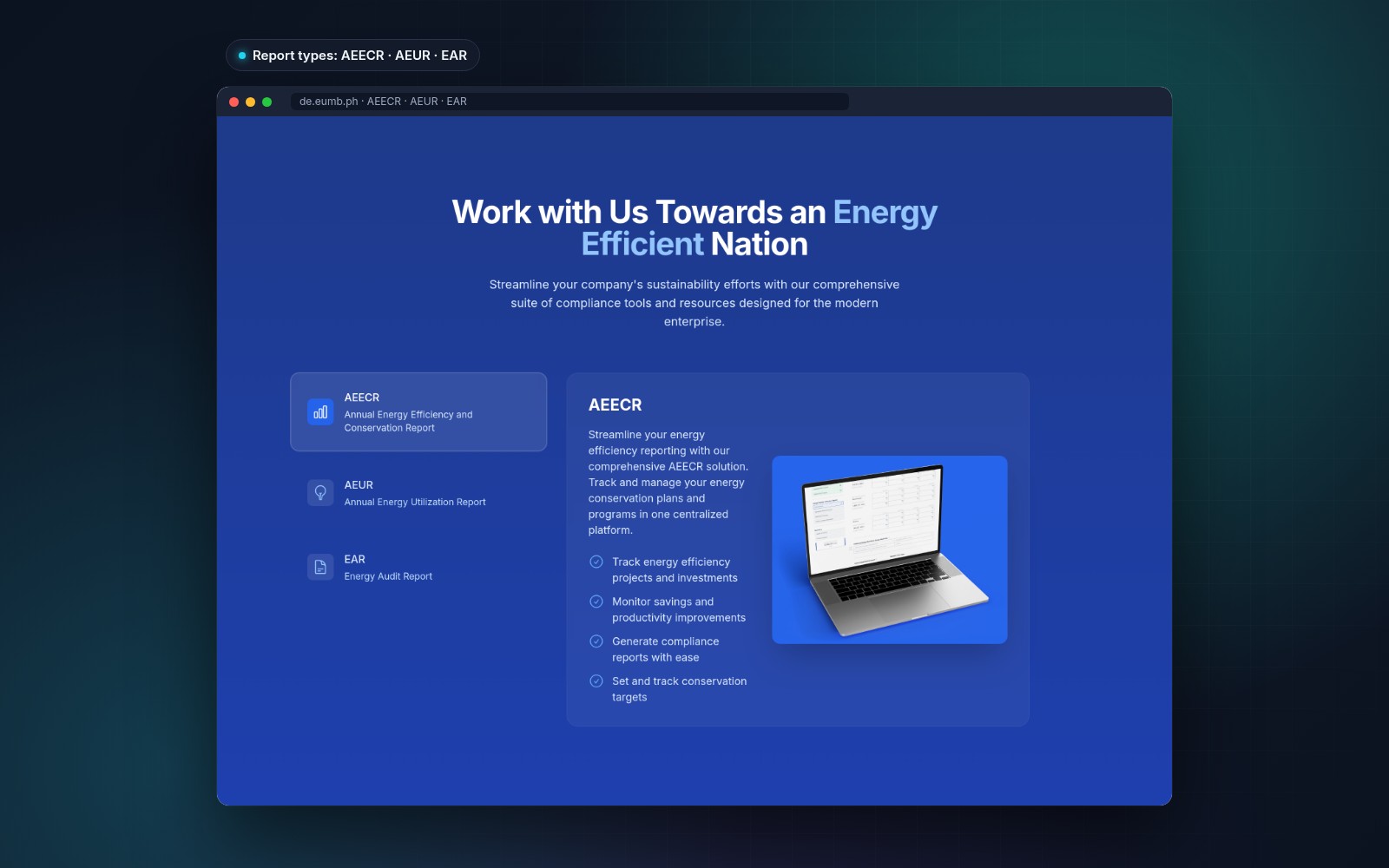Minimize the window with yellow button
The height and width of the screenshot is (868, 1389).
pos(250,102)
